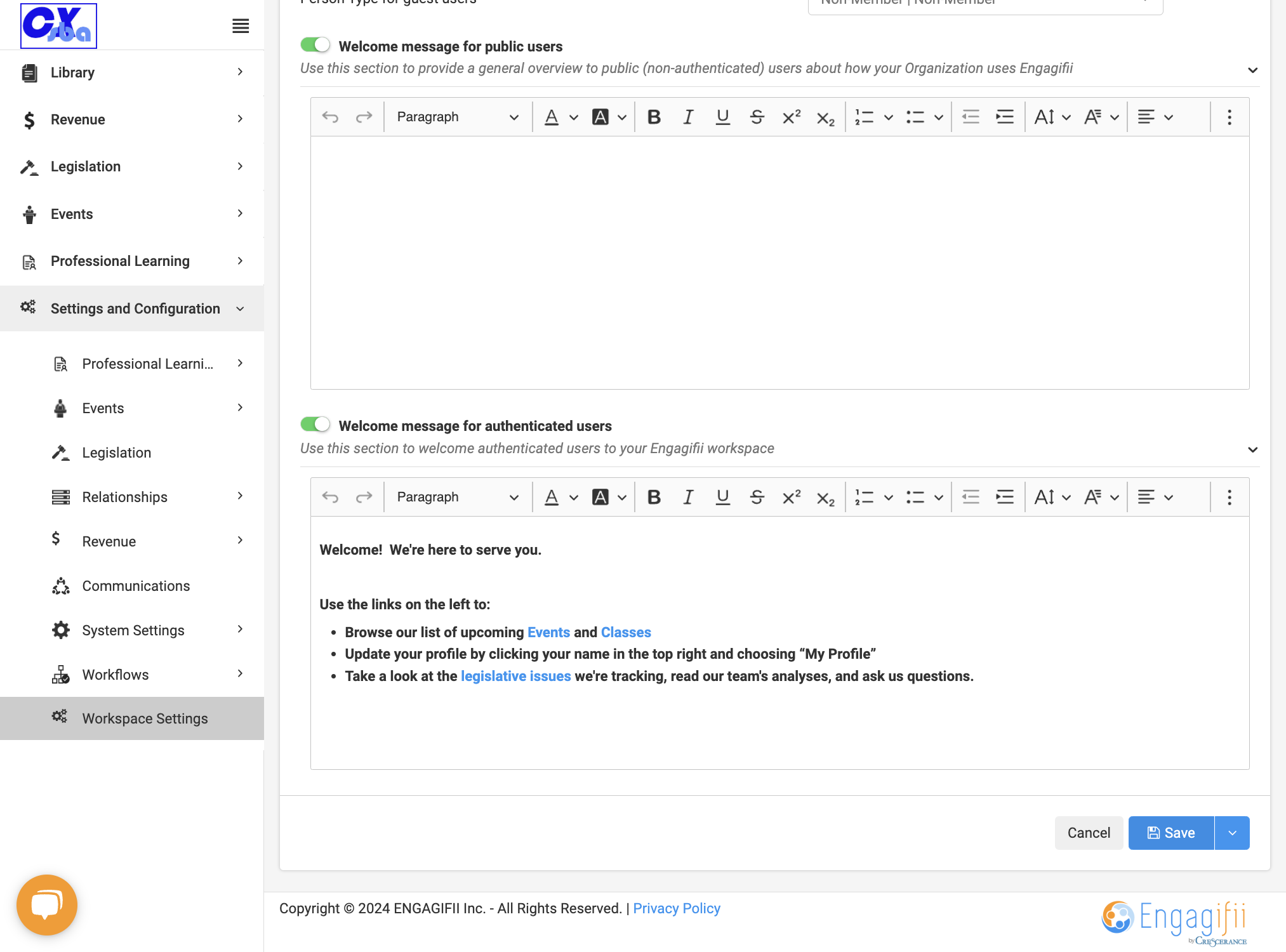This screenshot has width=1286, height=952.
Task: Toggle Strikethrough in public users editor
Action: (x=757, y=117)
